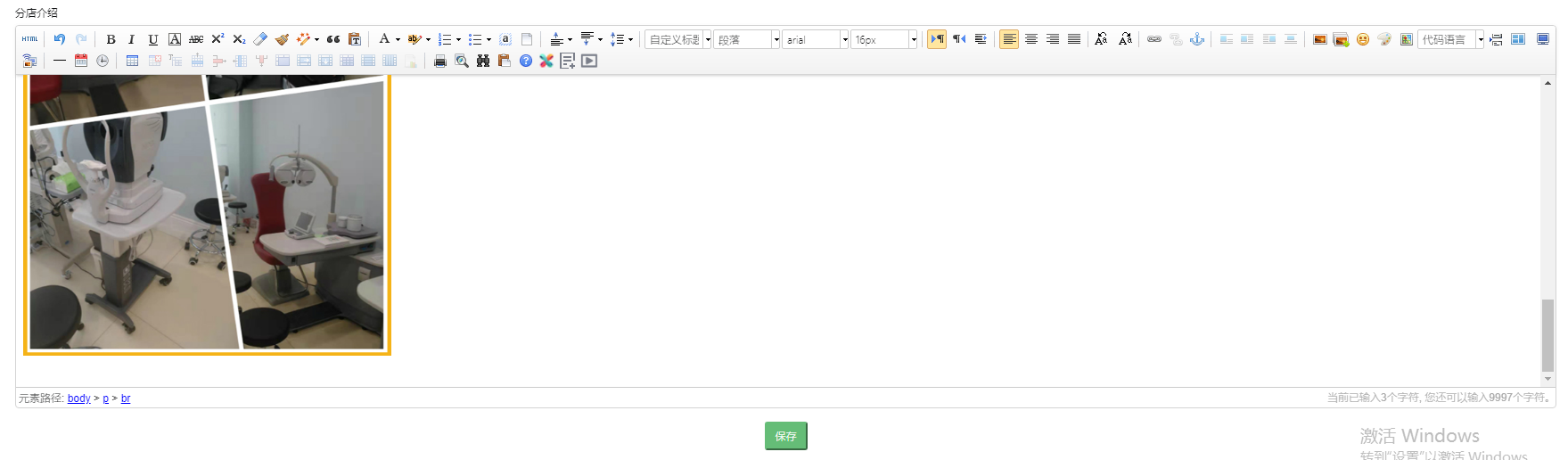Click the undo arrow icon
The width and height of the screenshot is (1568, 460).
coord(60,39)
